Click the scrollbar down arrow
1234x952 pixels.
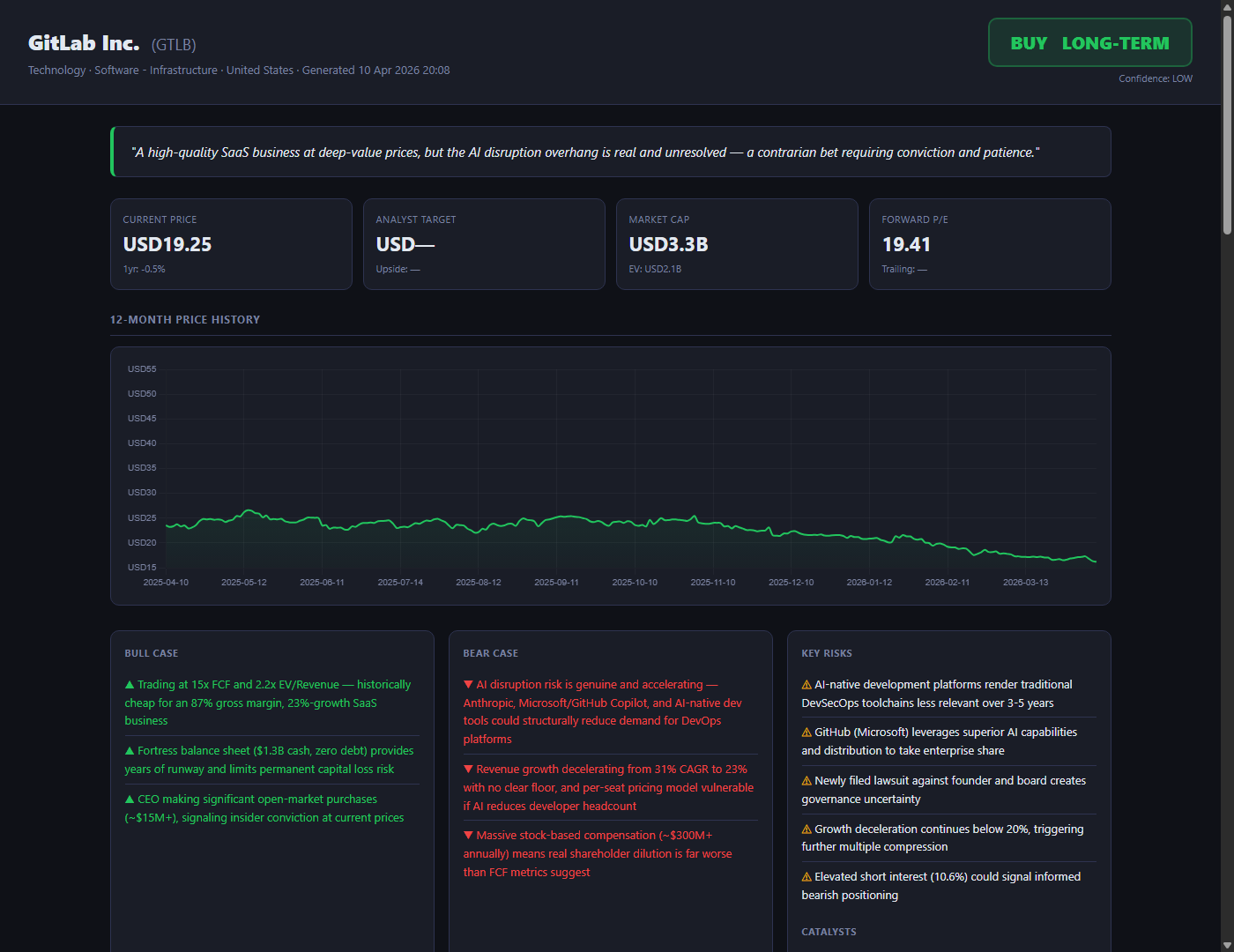click(x=1227, y=945)
